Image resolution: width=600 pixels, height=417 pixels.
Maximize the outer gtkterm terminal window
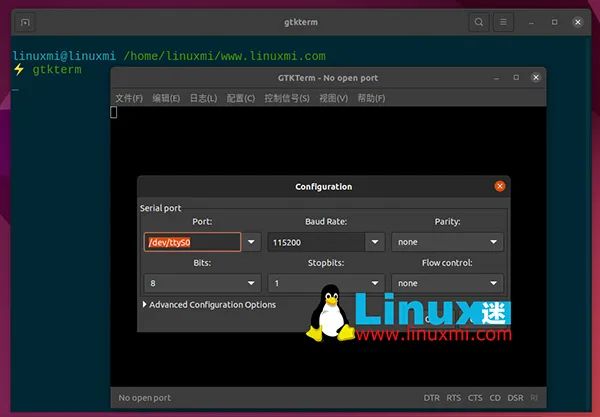pyautogui.click(x=554, y=22)
